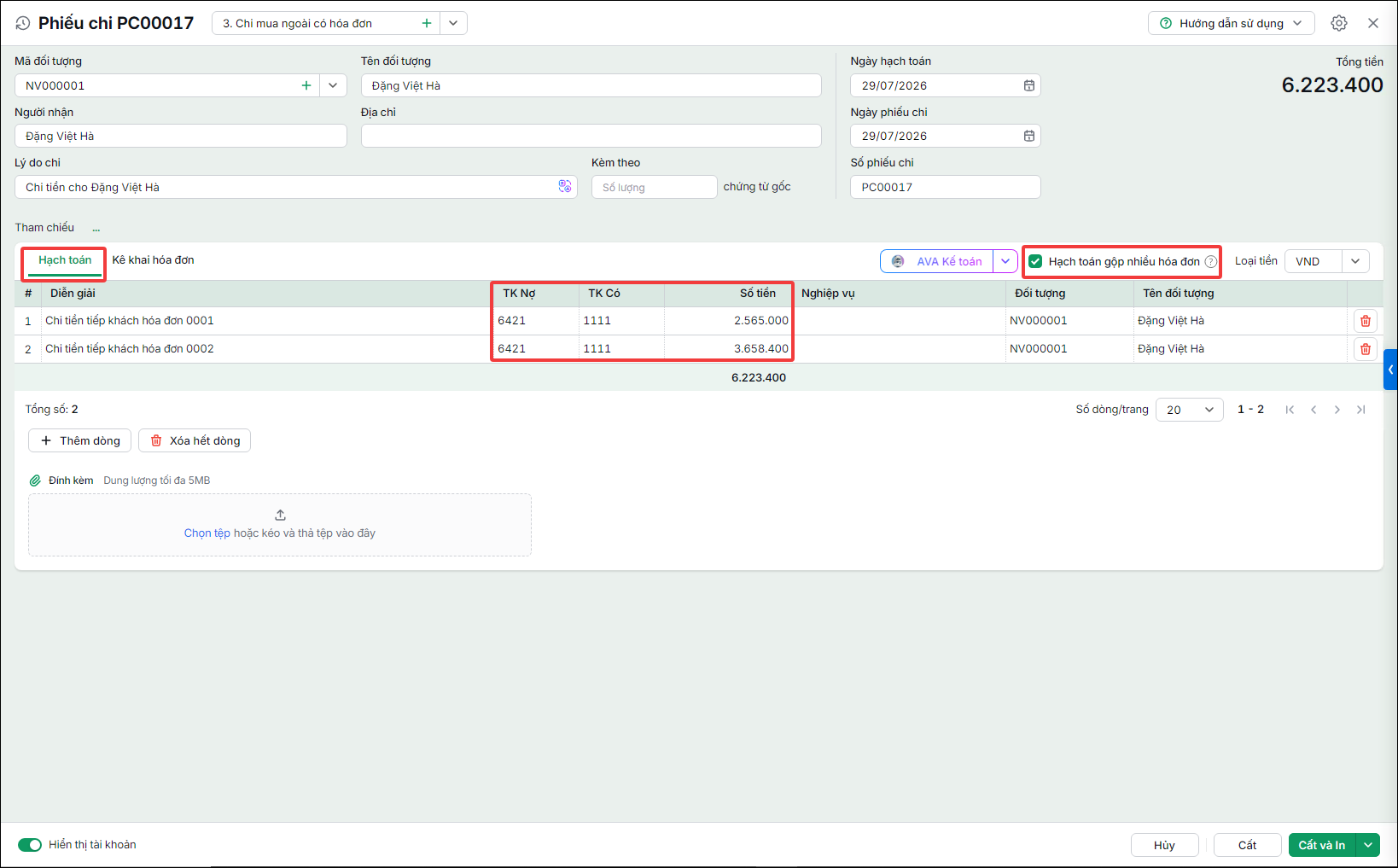Open calendar for Ngày phiếu chi
The image size is (1398, 868).
1029,136
